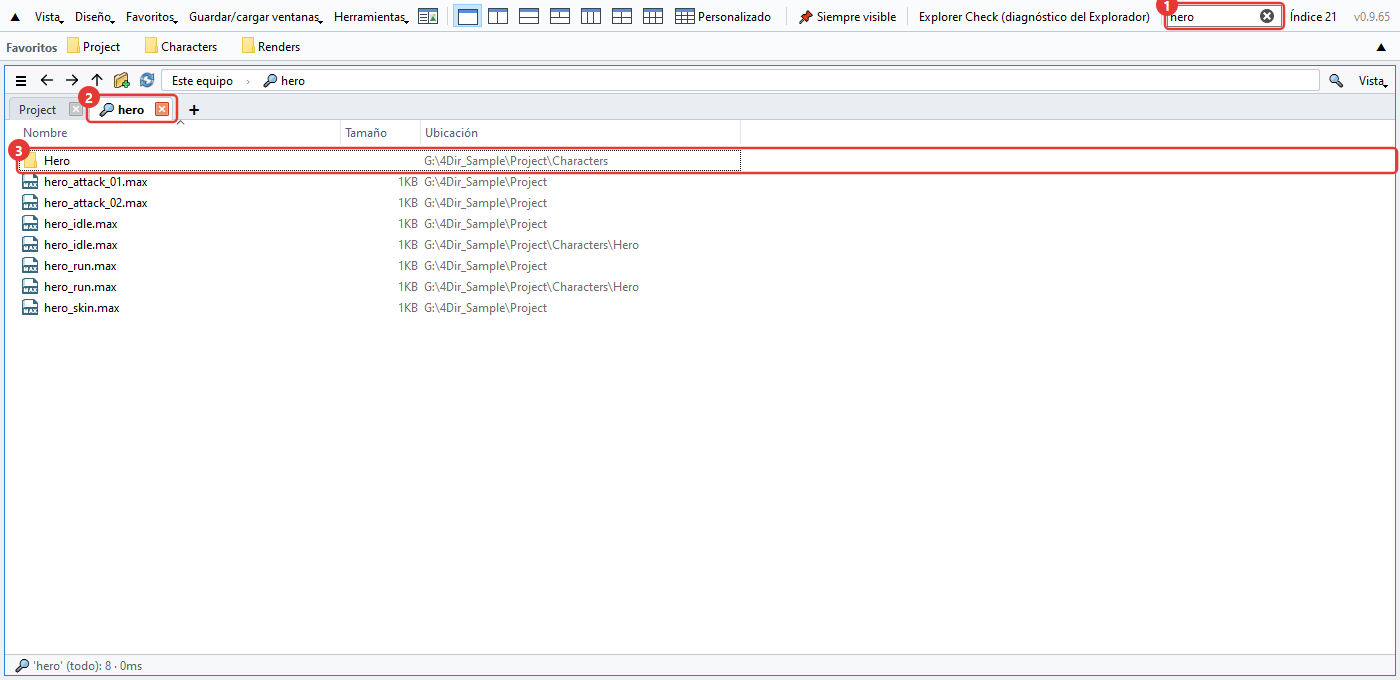Choose the two horizontal panes layout
The image size is (1400, 680).
pos(529,16)
